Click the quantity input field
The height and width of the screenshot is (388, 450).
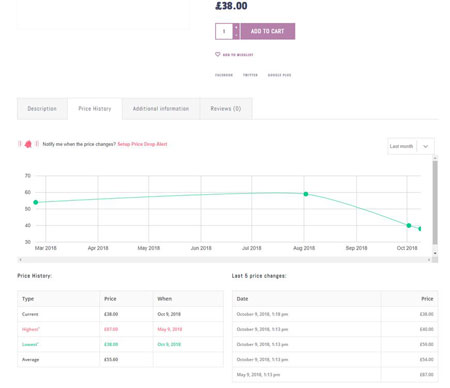point(224,31)
